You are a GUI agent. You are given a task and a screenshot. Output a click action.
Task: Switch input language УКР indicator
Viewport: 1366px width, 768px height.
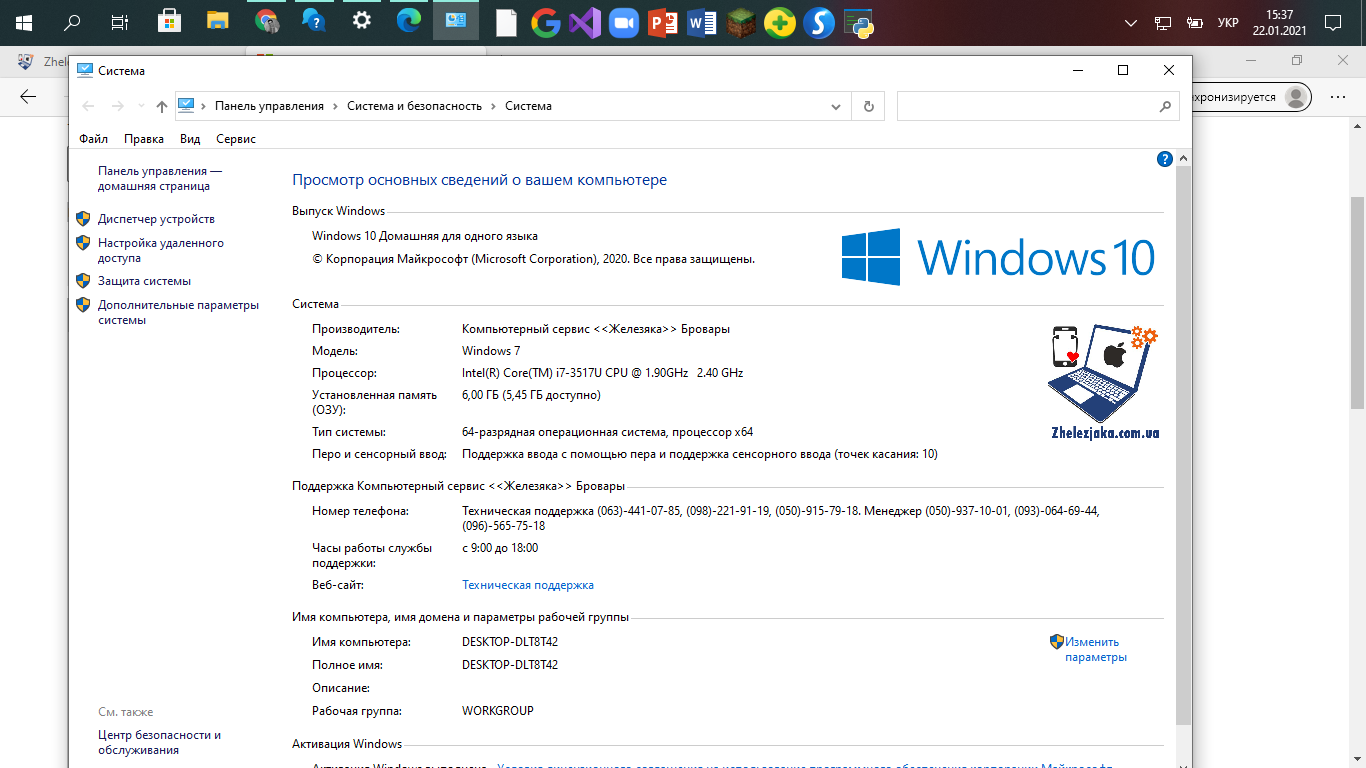[1228, 22]
